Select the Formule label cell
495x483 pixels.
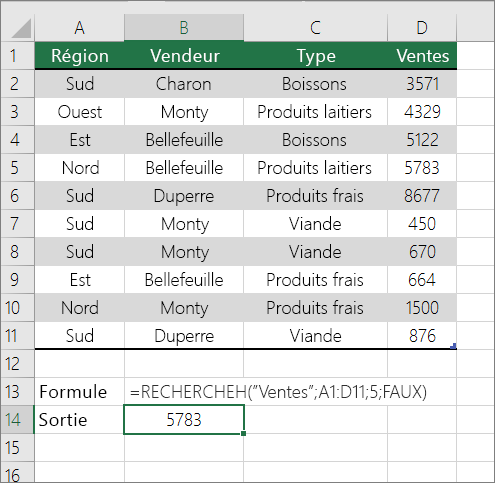click(x=79, y=392)
